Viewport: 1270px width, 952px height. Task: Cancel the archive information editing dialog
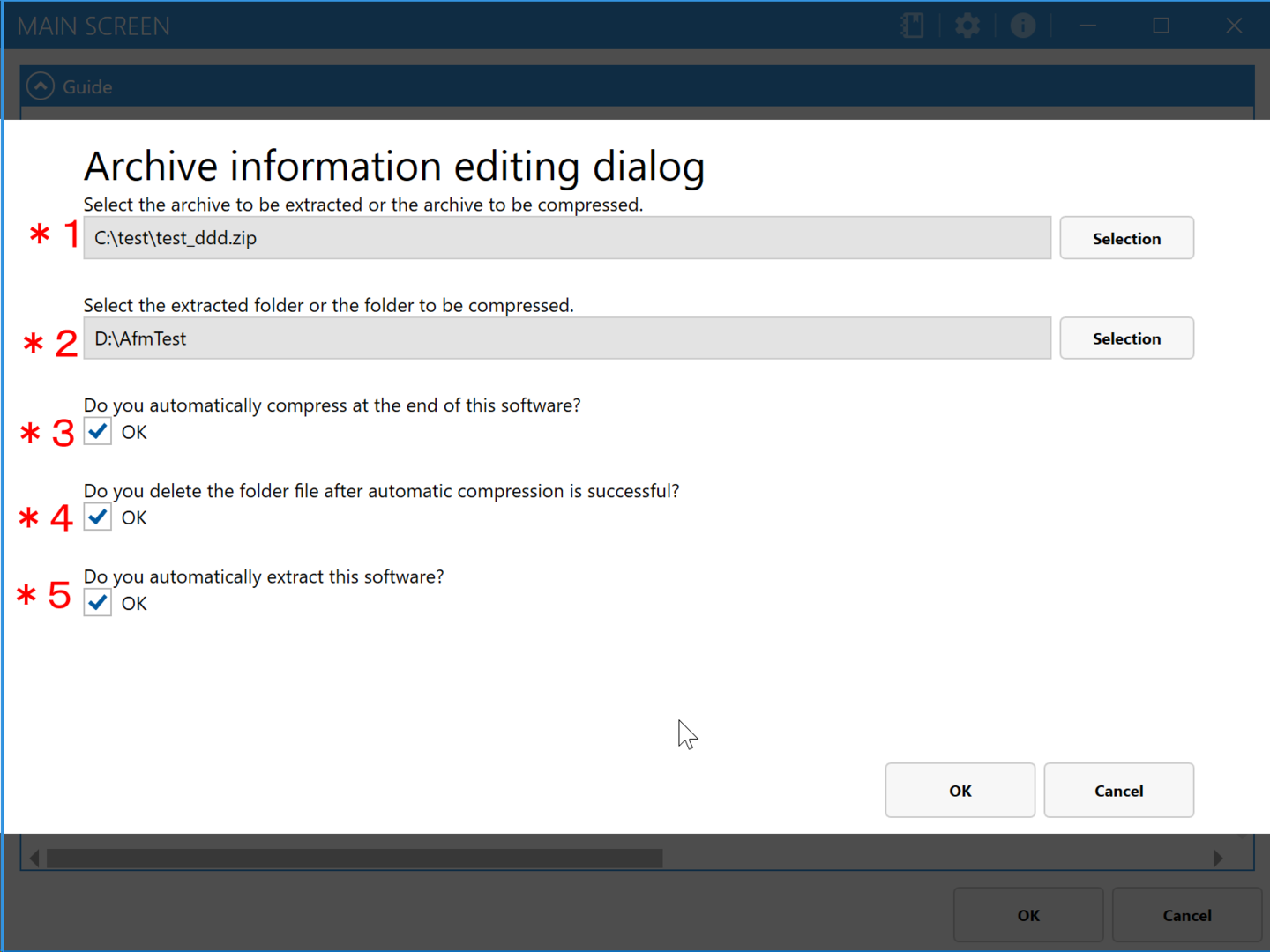[x=1118, y=791]
